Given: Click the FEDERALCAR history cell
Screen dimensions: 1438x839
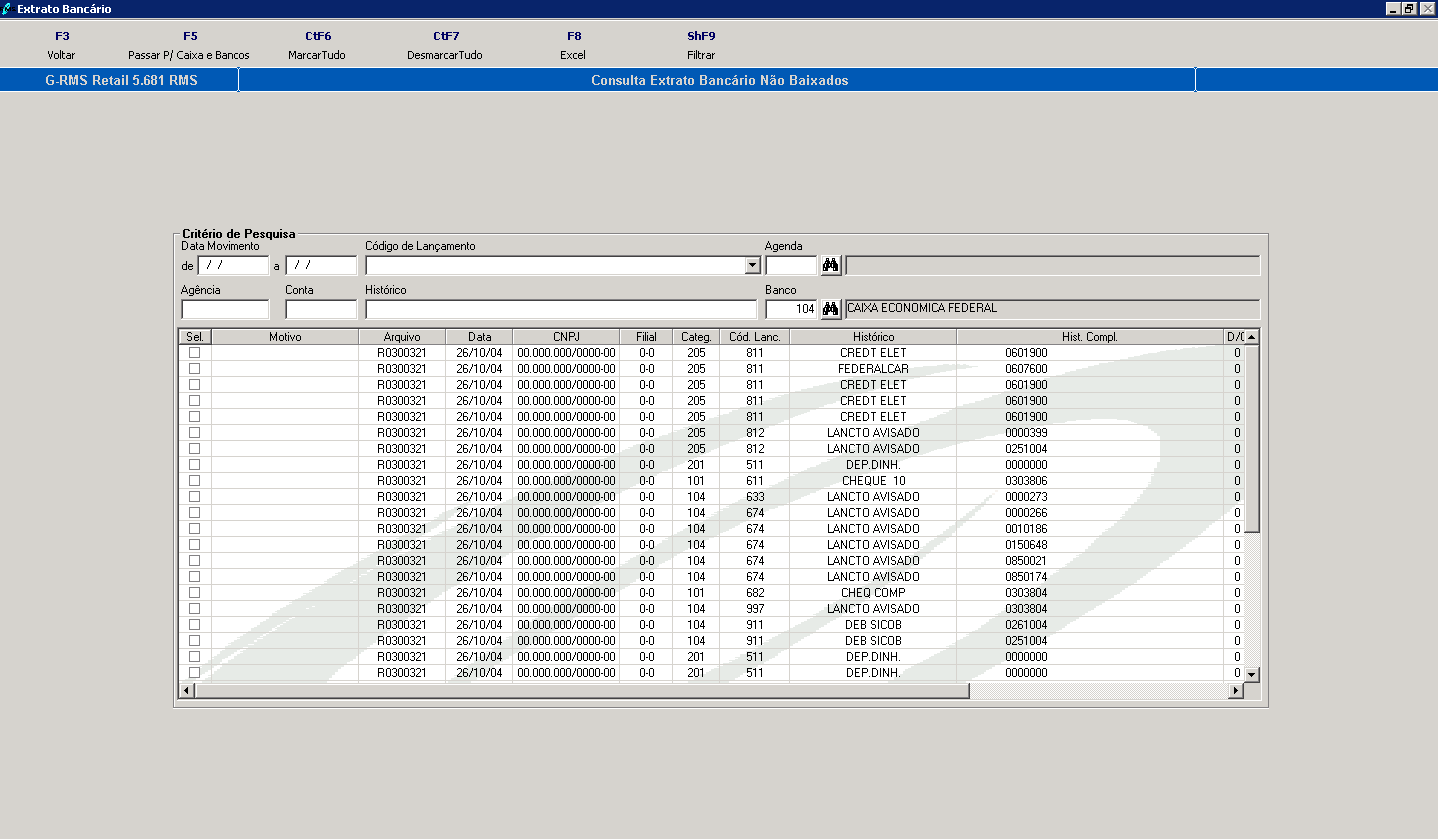Looking at the screenshot, I should coord(873,369).
